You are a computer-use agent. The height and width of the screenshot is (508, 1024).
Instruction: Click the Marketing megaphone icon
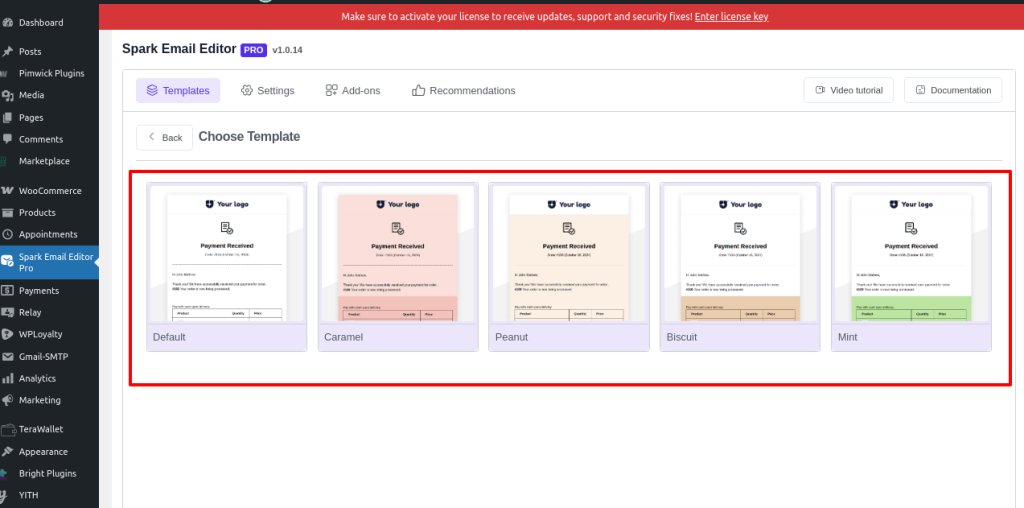(7, 400)
